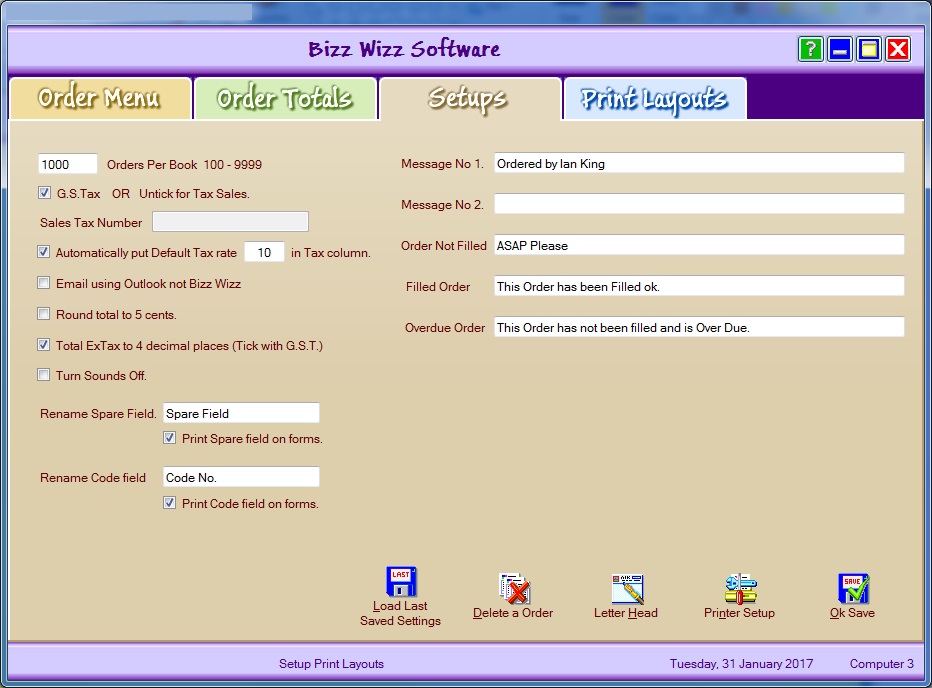
Task: Maximize the Bizz Wizz window
Action: [x=868, y=49]
